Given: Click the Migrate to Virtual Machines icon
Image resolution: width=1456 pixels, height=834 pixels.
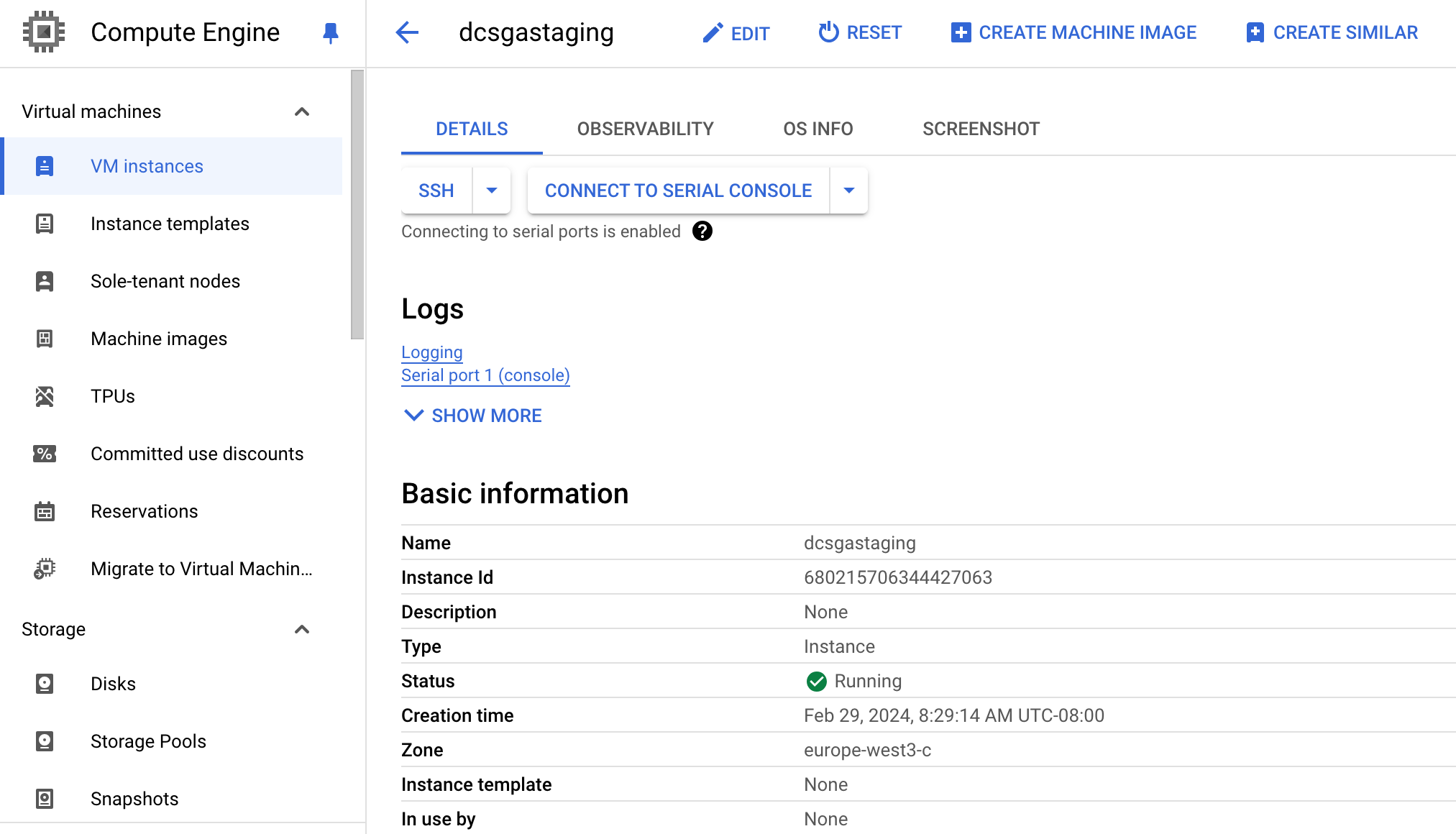Looking at the screenshot, I should tap(44, 568).
